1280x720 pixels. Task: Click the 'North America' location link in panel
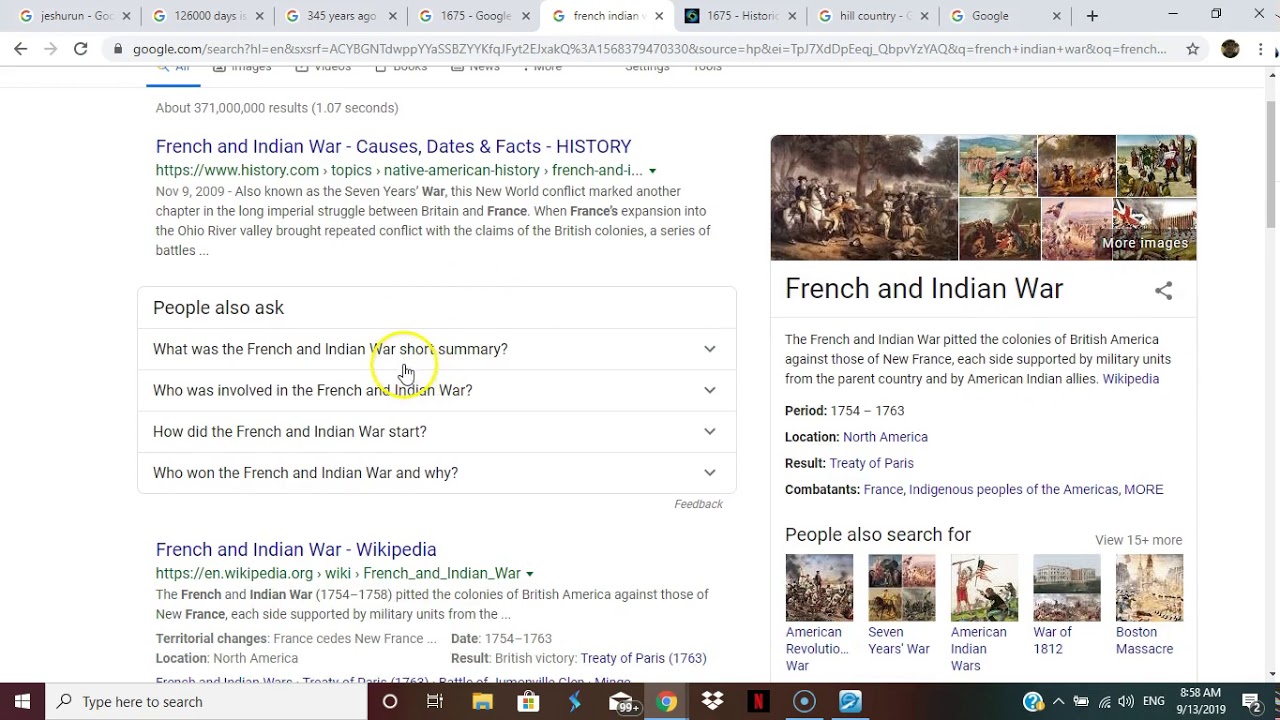coord(885,437)
